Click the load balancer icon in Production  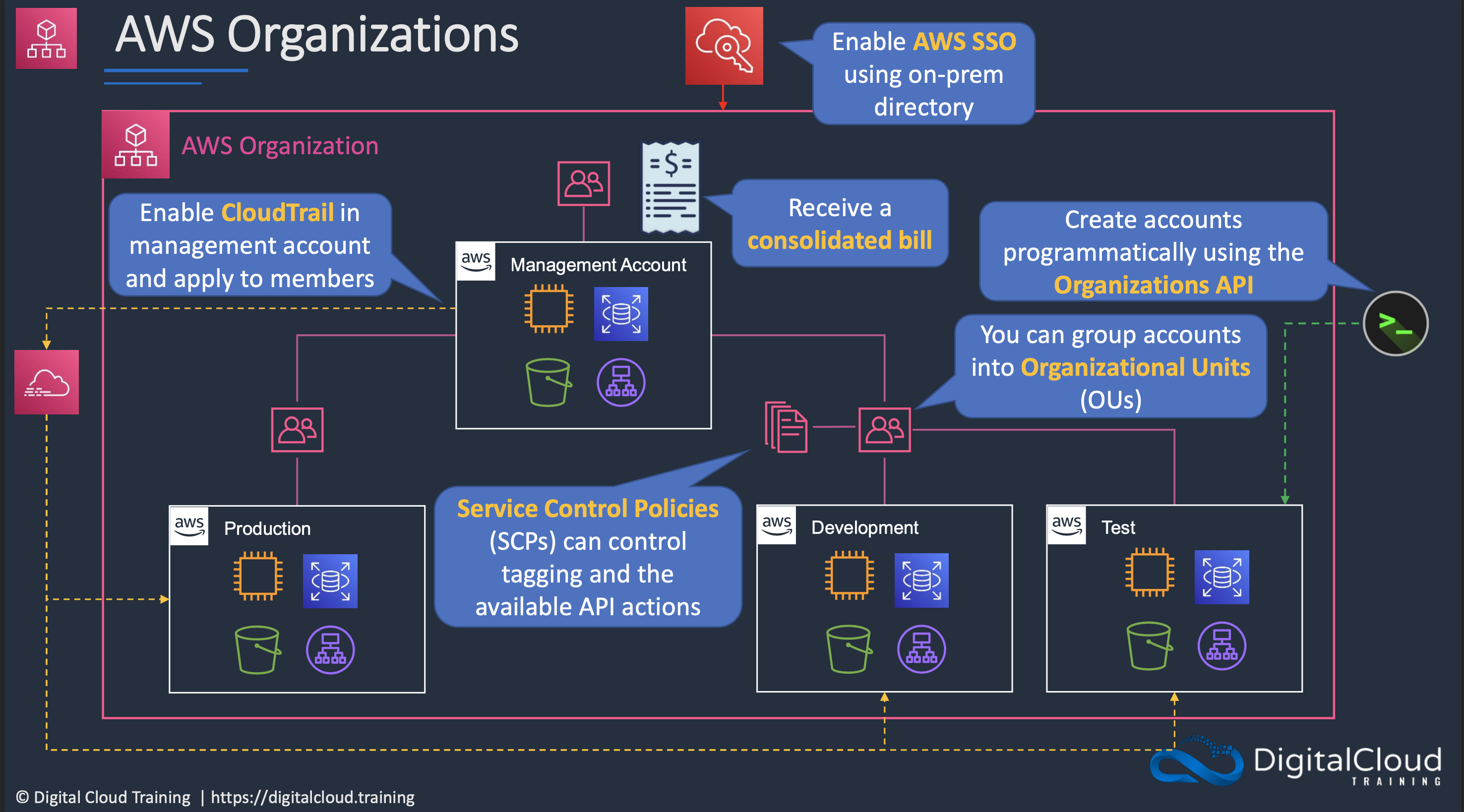[x=330, y=649]
